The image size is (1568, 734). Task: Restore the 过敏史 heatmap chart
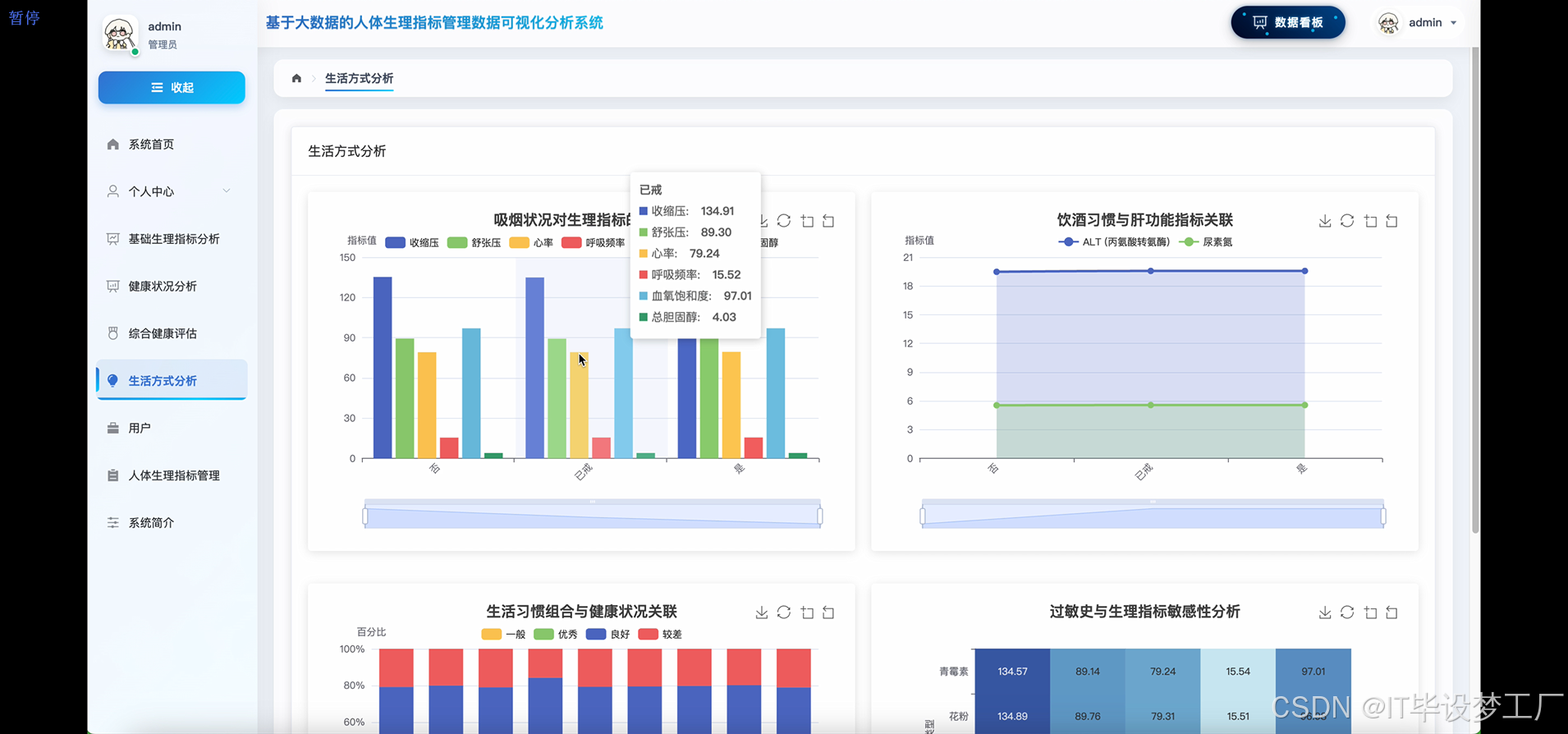(x=1347, y=612)
